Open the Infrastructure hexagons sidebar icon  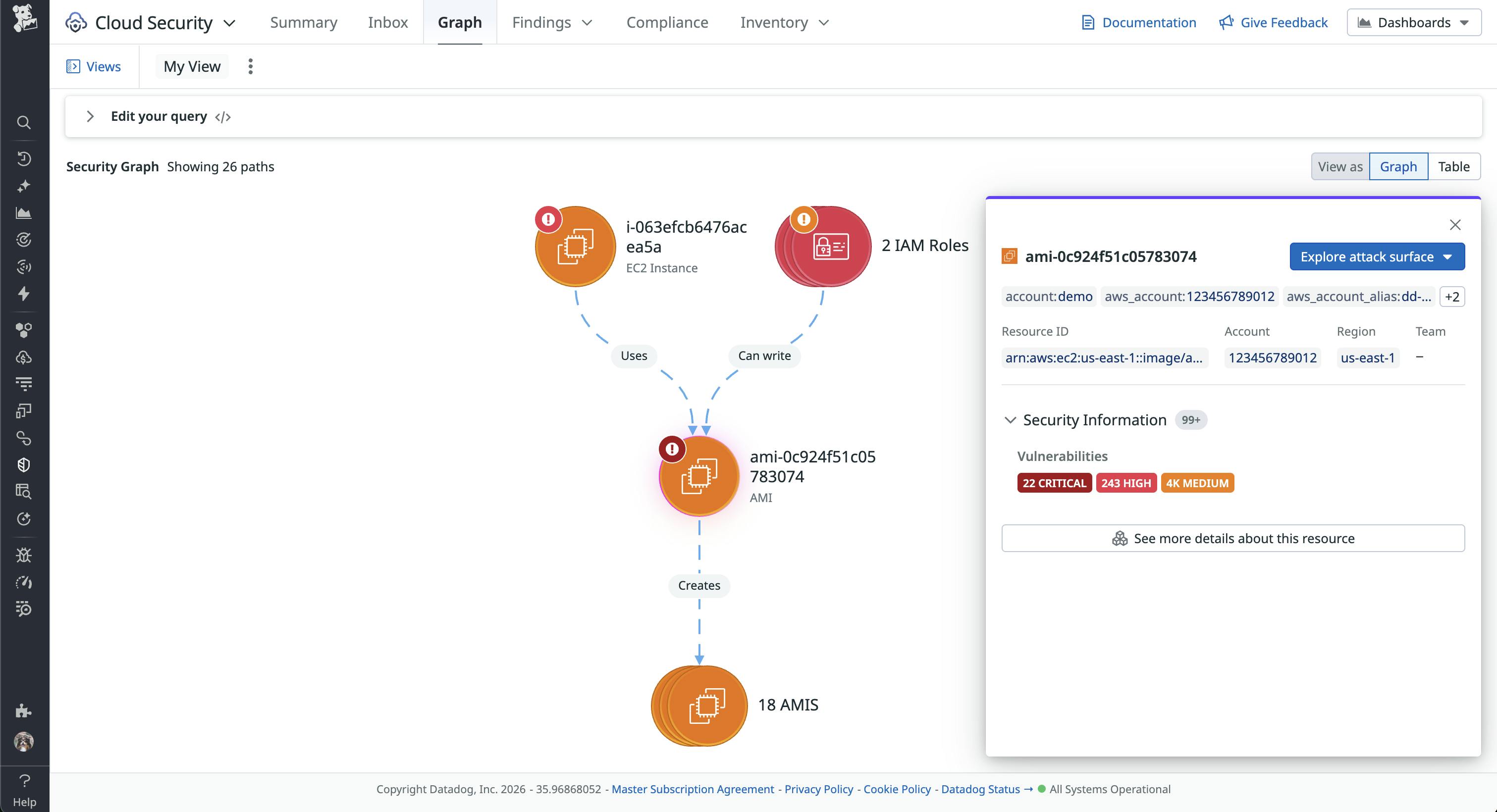click(x=24, y=330)
